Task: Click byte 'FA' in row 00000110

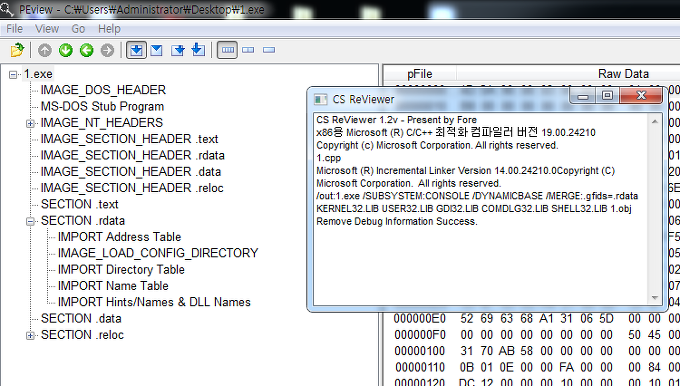Action: click(566, 367)
